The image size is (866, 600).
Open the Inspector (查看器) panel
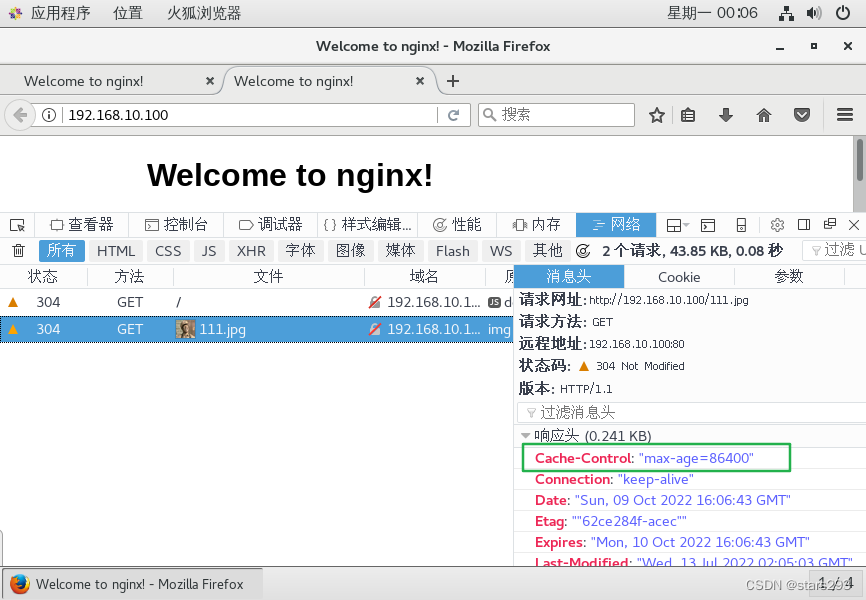(82, 225)
